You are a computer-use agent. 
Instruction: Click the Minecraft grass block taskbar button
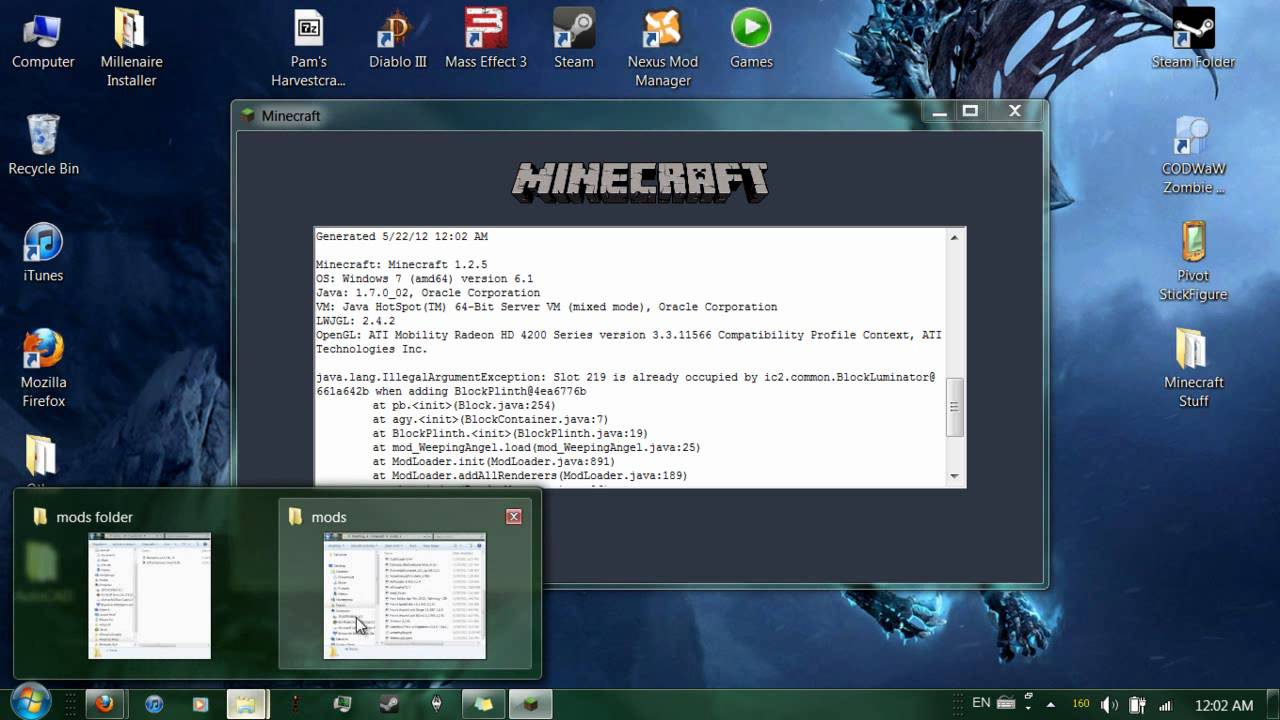[x=529, y=704]
